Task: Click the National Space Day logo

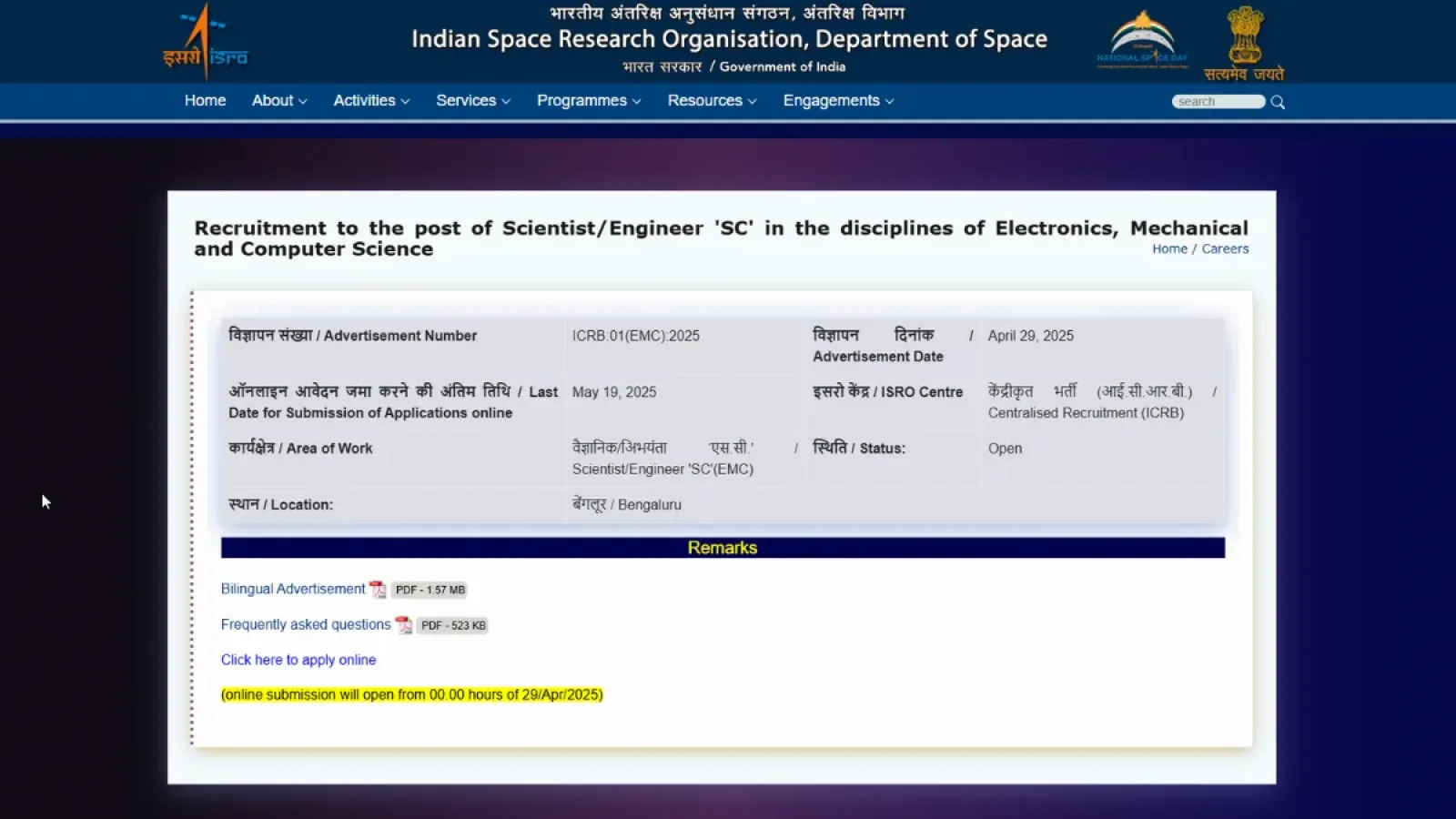Action: pos(1142,40)
